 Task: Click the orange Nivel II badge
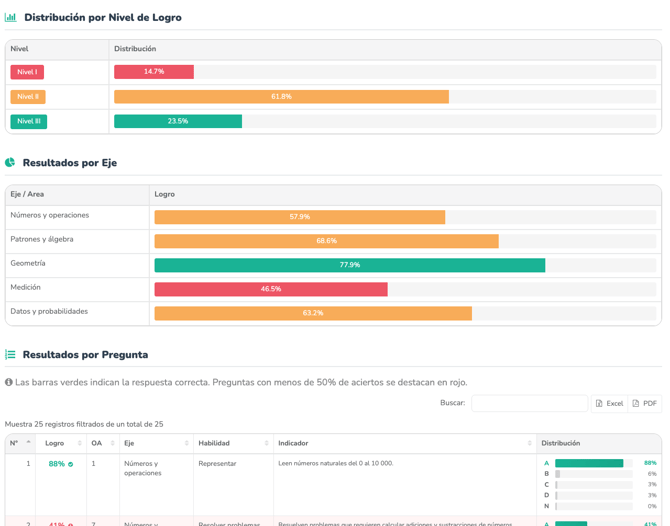(x=28, y=97)
